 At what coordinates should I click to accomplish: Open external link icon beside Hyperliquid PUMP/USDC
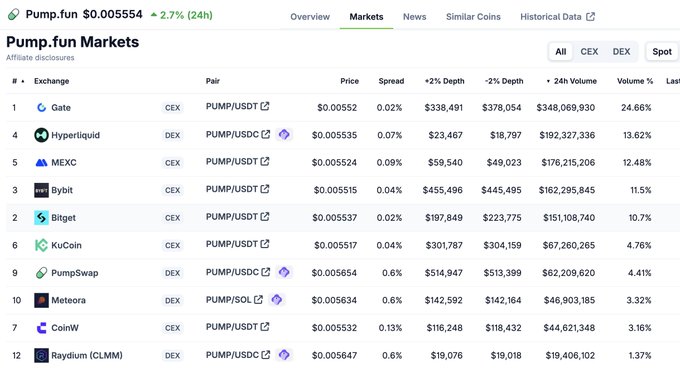point(266,134)
